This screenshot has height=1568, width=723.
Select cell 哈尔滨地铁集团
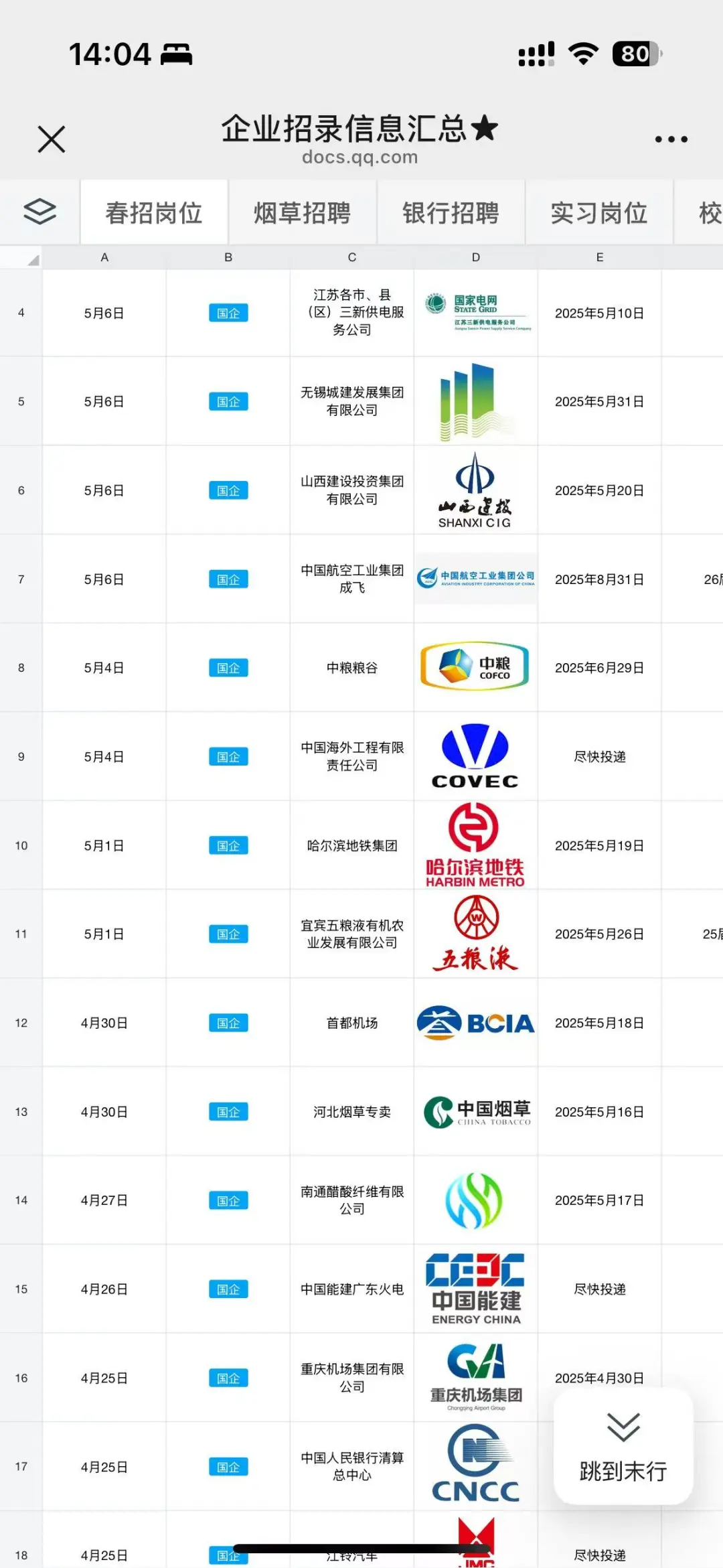pos(352,845)
